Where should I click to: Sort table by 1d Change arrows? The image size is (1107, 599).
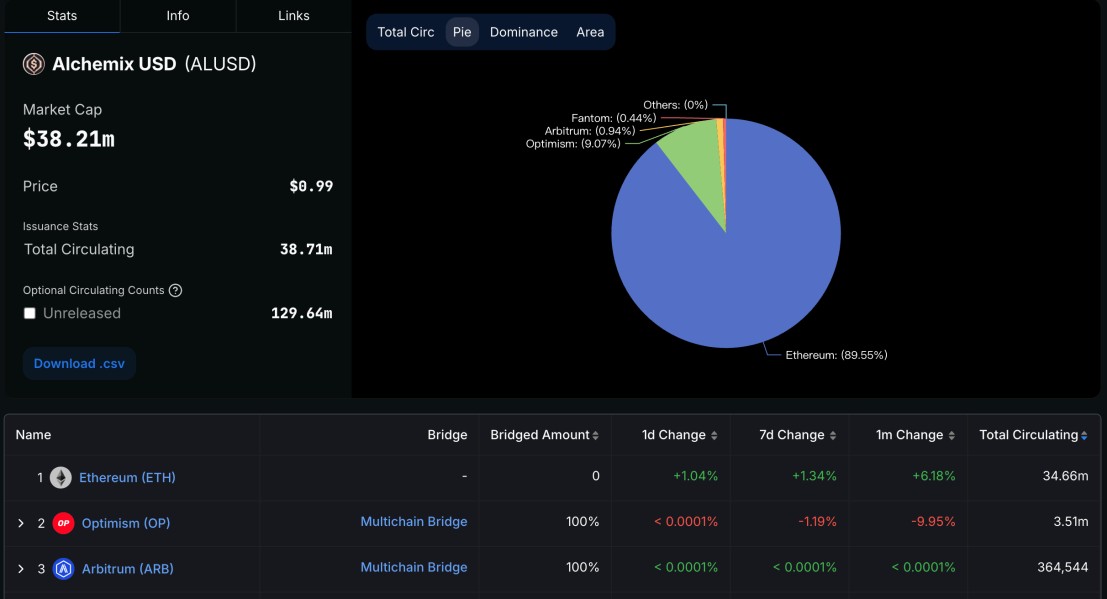tap(714, 436)
